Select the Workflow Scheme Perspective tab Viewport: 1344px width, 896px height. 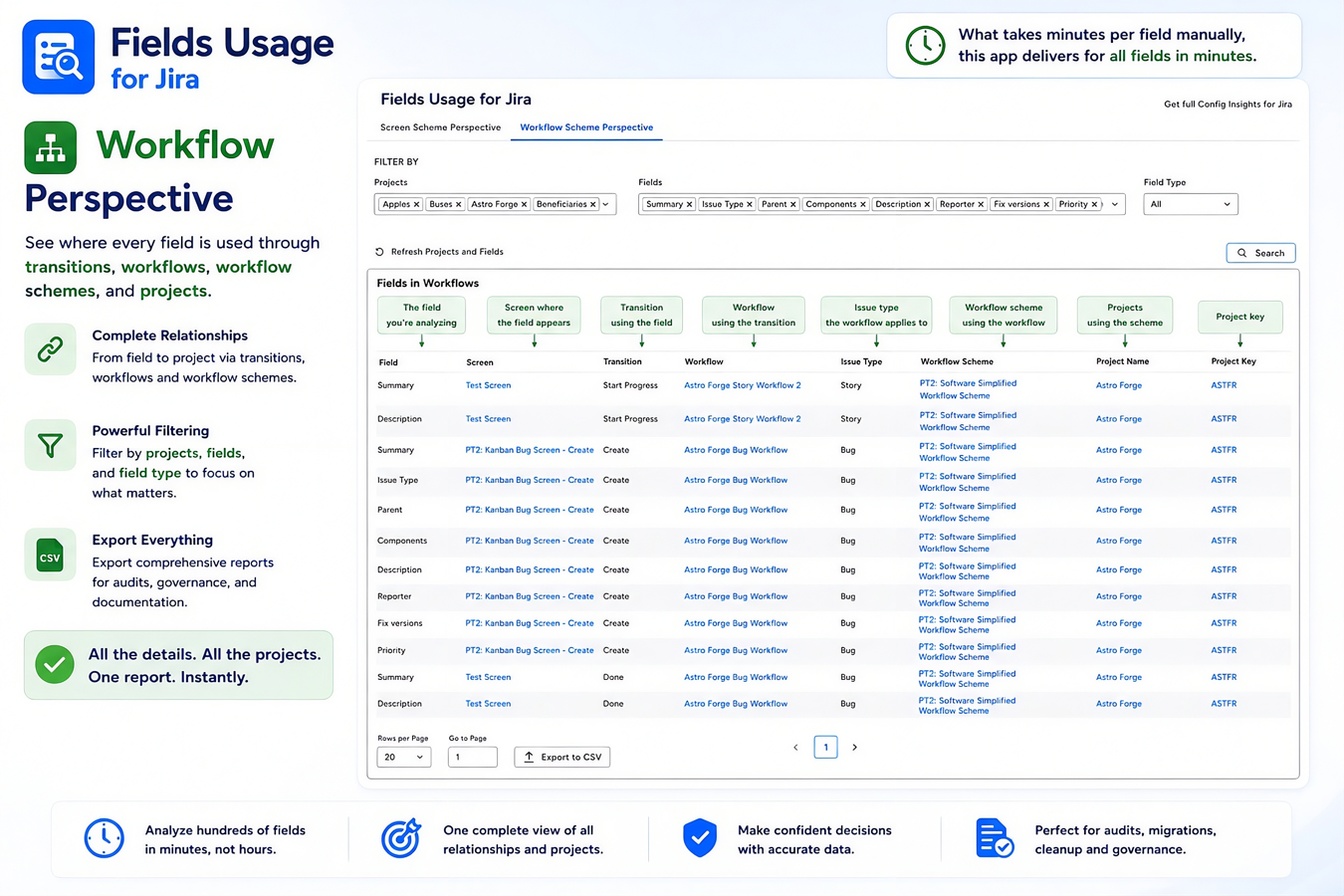point(586,127)
